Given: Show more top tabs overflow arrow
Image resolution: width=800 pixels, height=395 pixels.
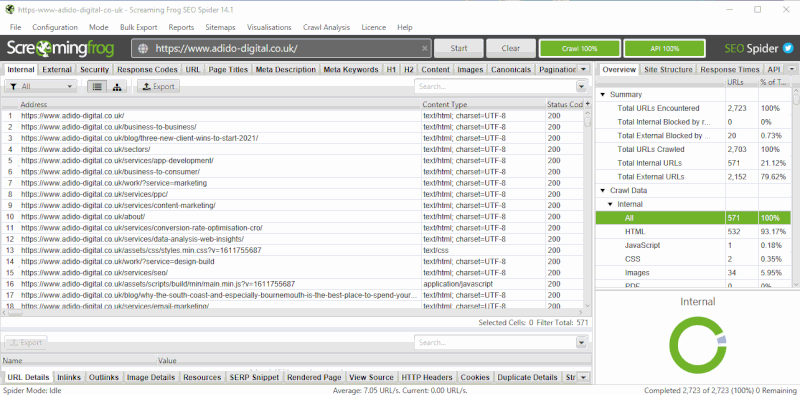Looking at the screenshot, I should [x=584, y=69].
